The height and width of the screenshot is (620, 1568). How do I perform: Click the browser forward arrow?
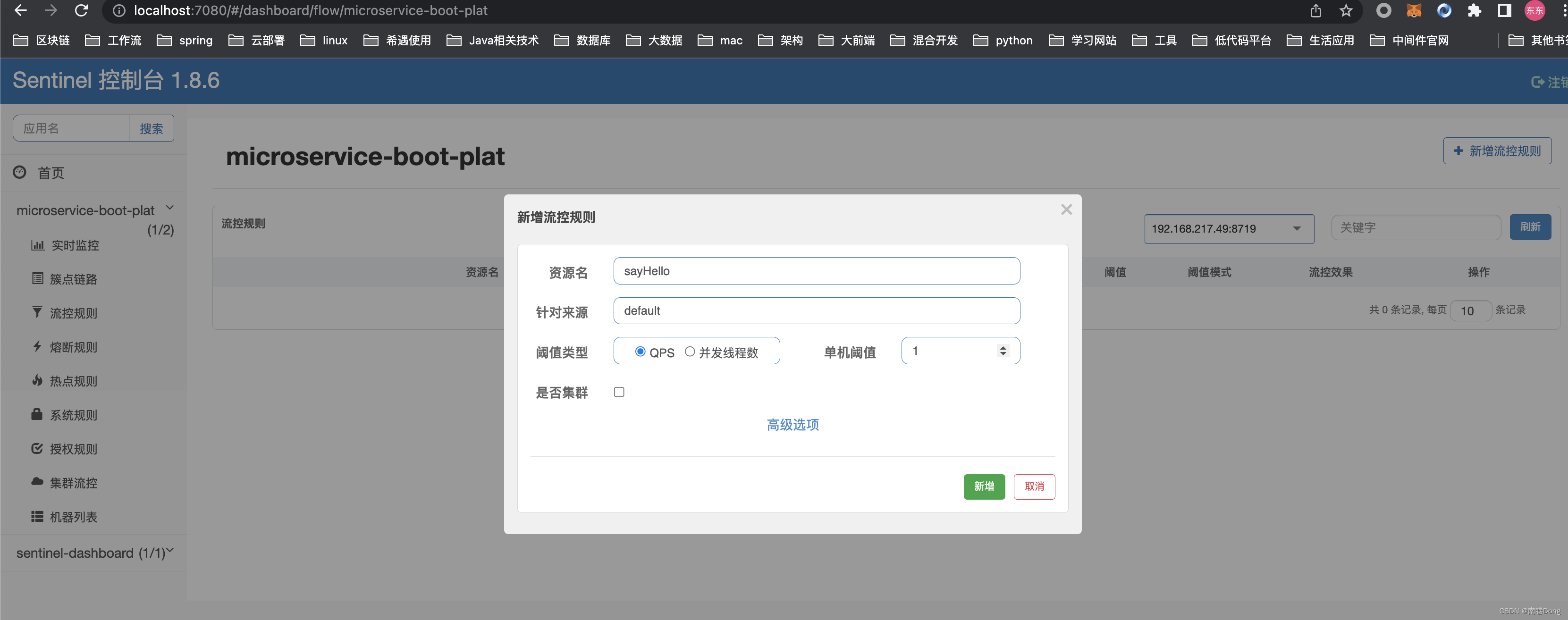tap(51, 10)
